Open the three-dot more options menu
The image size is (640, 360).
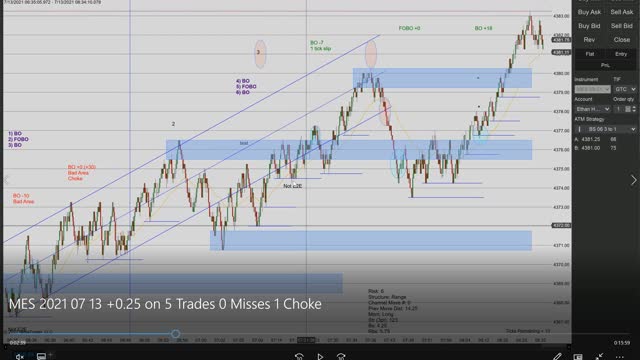[620, 357]
